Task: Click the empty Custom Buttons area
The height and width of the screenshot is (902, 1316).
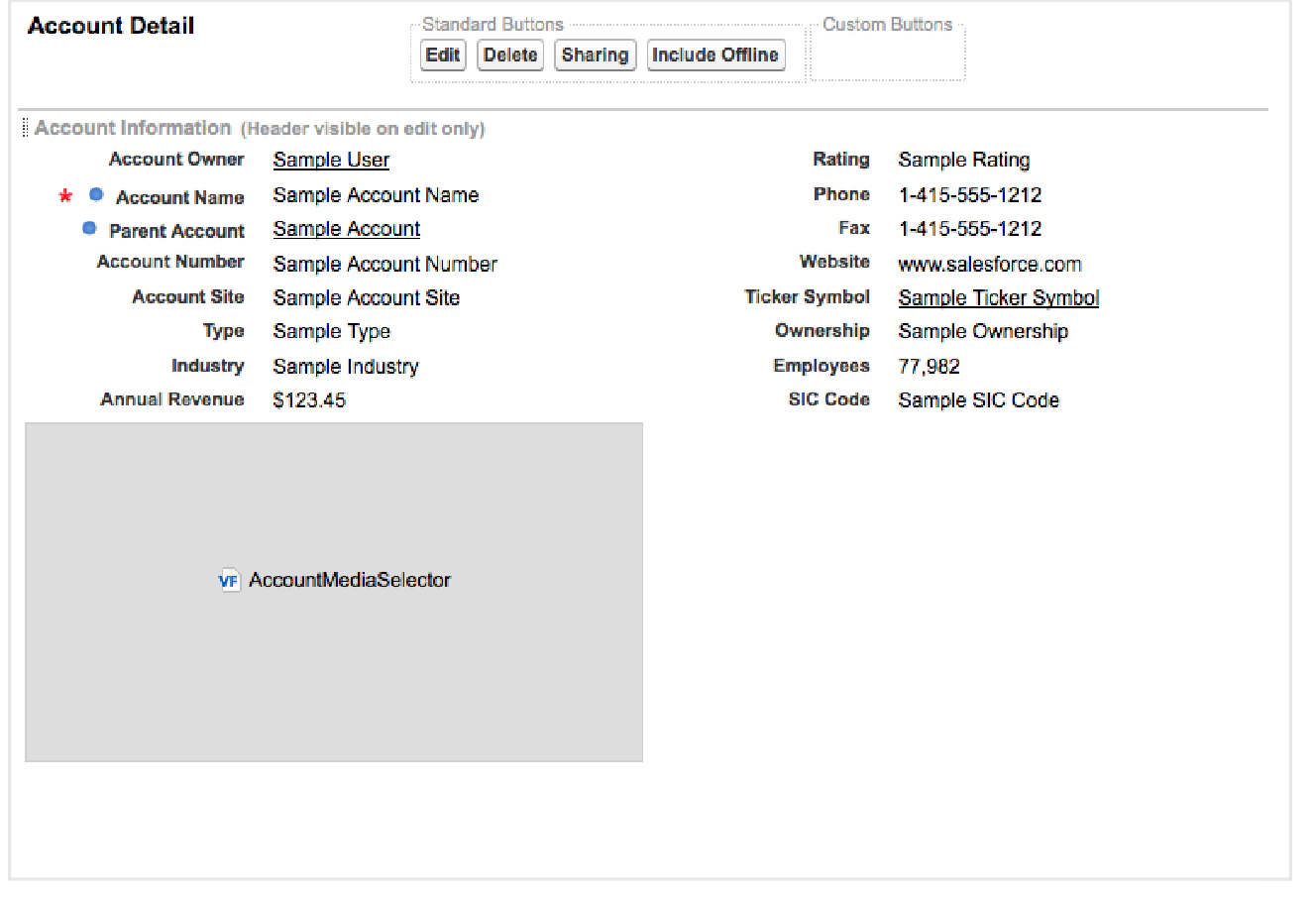Action: tap(887, 58)
